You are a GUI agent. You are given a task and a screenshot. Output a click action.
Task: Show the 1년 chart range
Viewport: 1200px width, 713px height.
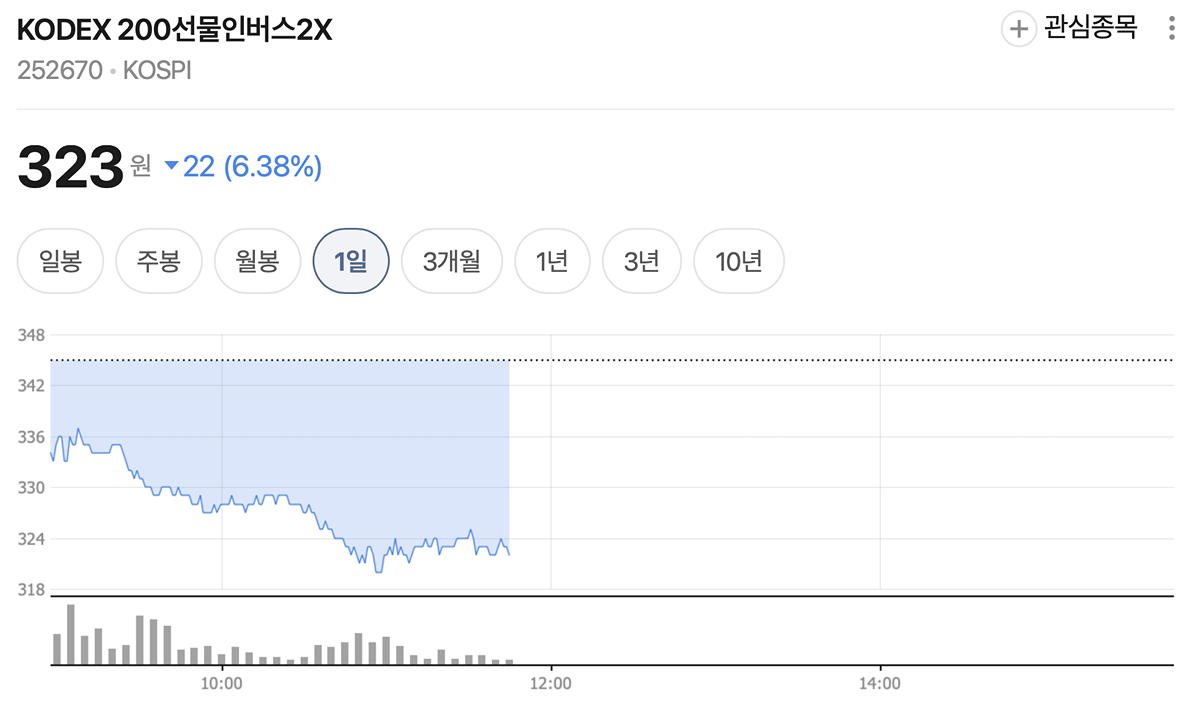click(x=552, y=262)
